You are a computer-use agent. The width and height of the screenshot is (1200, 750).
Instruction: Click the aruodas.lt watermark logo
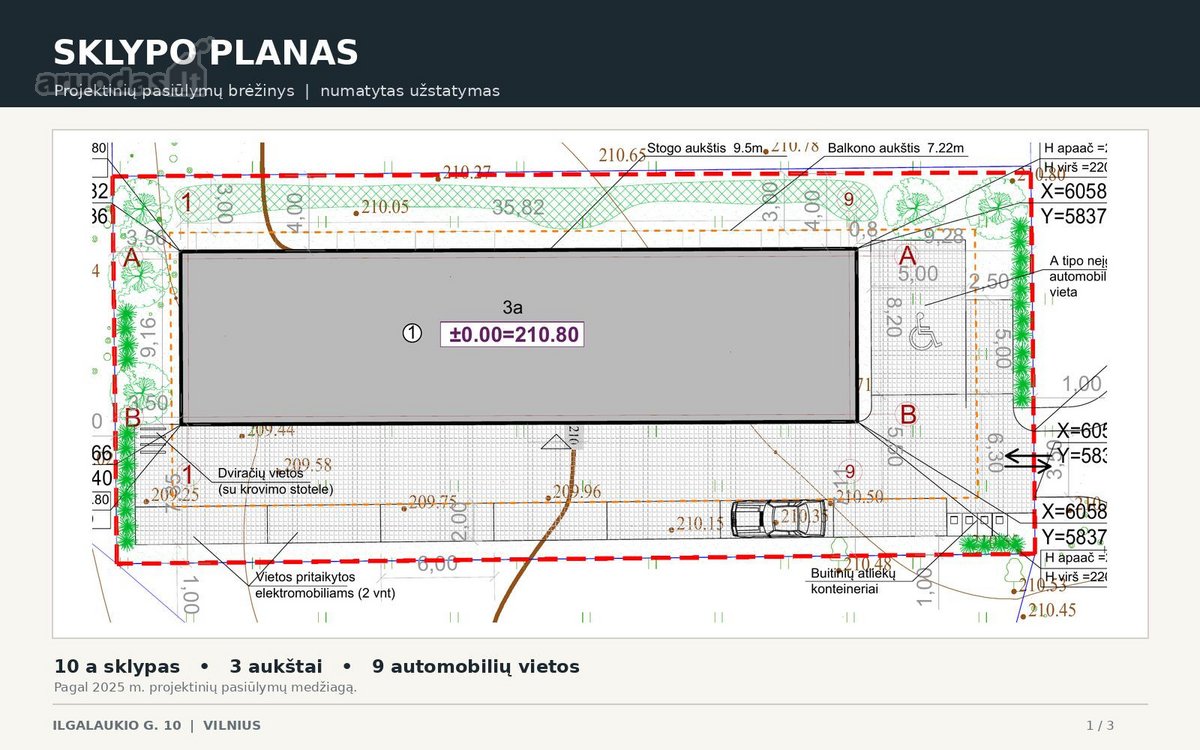pos(122,78)
